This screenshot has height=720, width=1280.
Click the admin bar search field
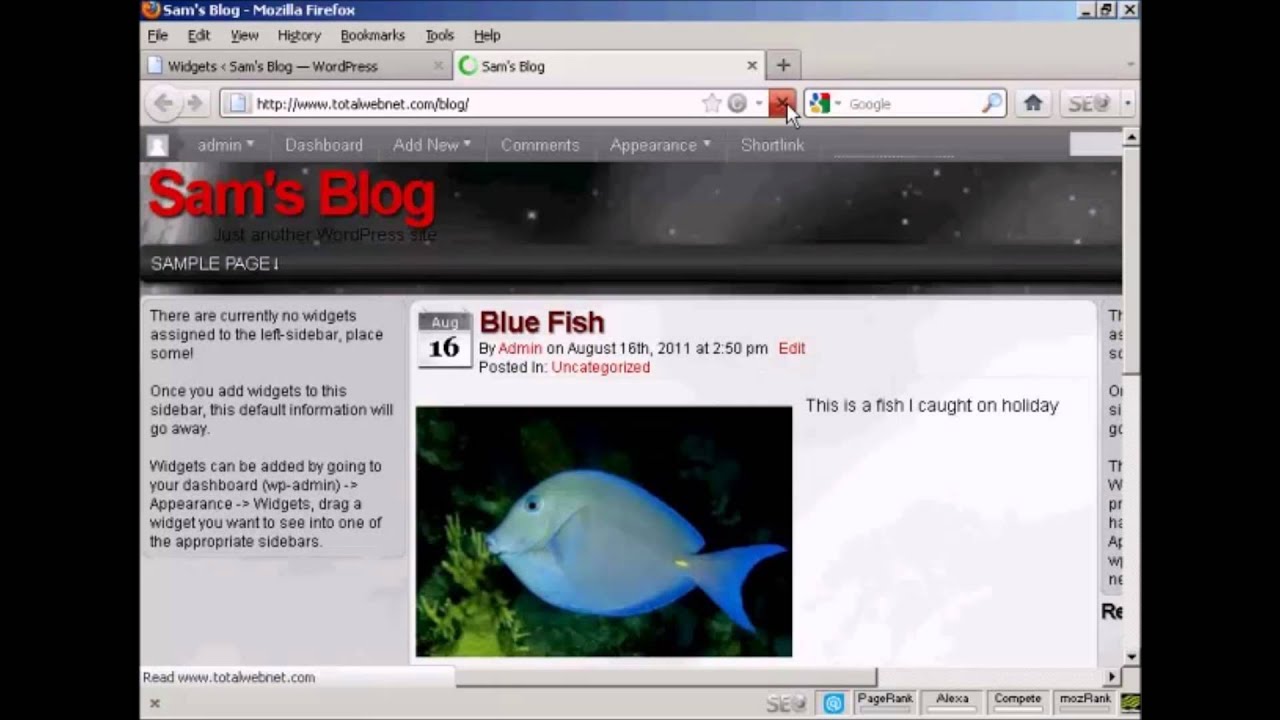click(1095, 144)
